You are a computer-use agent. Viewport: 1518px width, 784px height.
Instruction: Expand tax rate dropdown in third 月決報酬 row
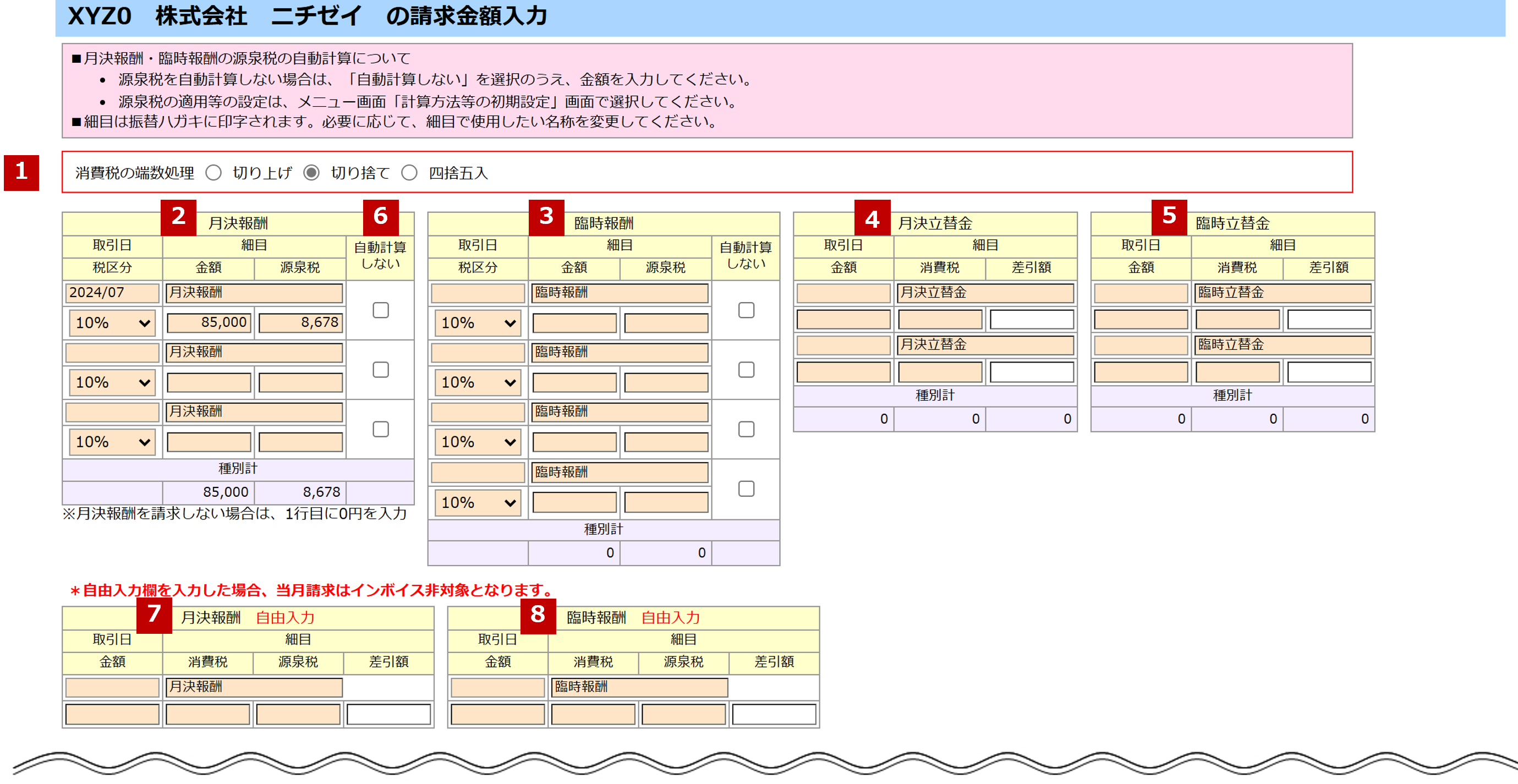[x=112, y=442]
